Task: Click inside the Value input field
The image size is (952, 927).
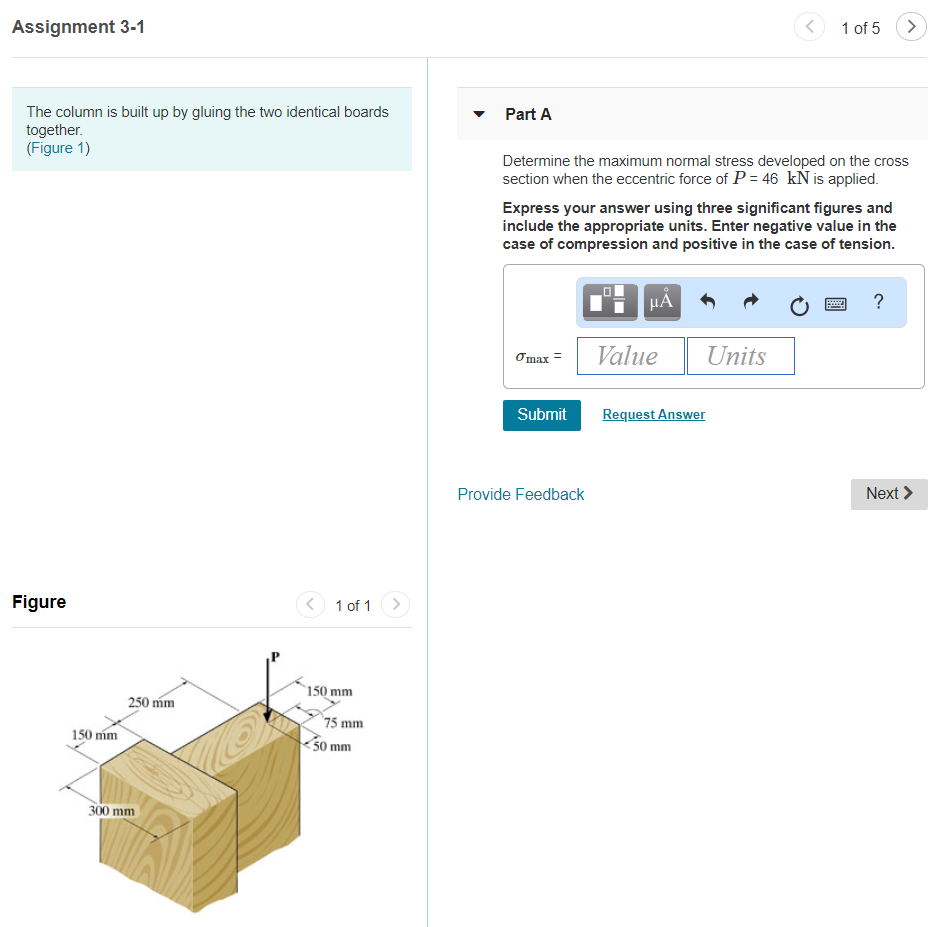Action: tap(630, 355)
